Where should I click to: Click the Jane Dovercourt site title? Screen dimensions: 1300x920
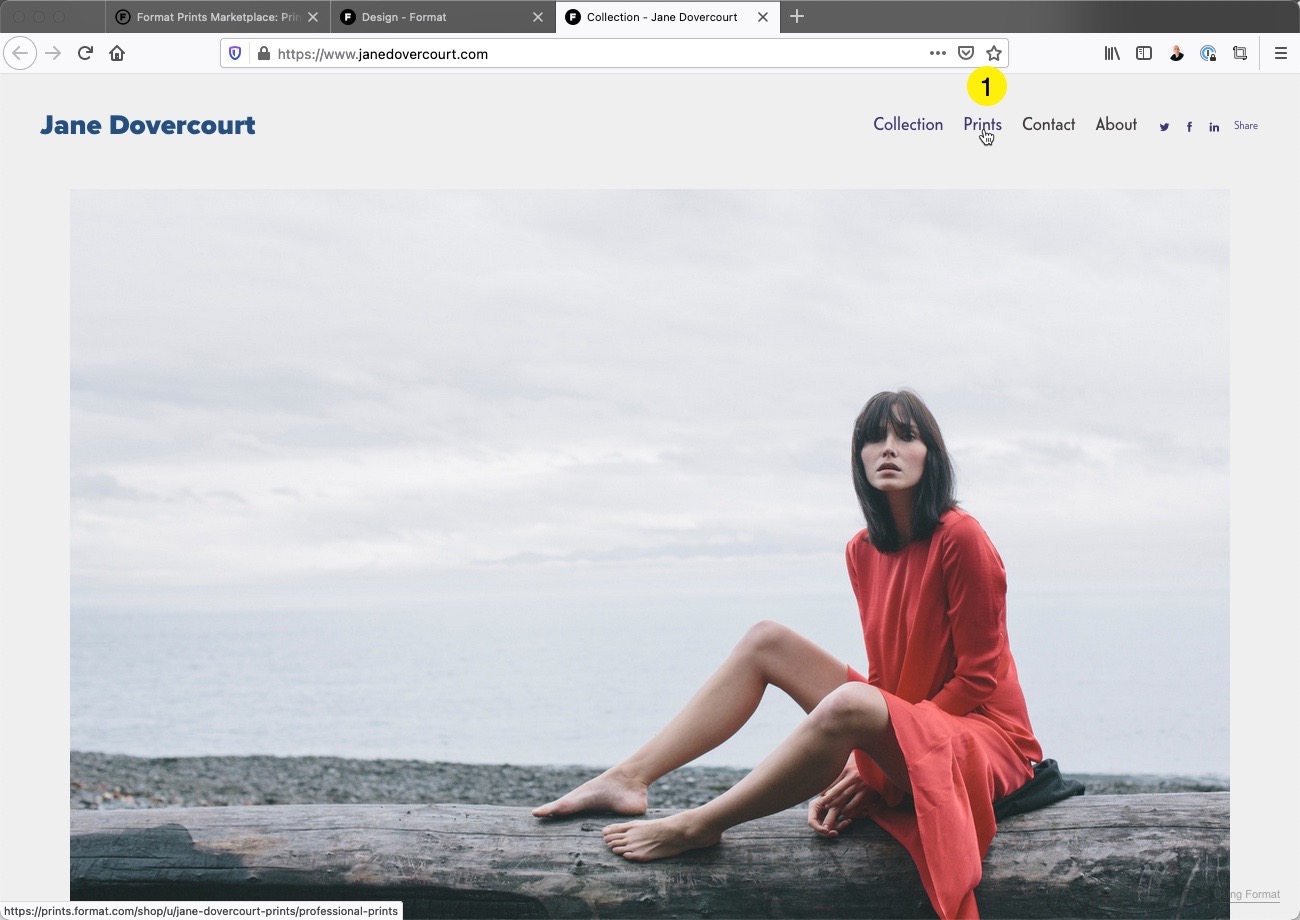148,125
